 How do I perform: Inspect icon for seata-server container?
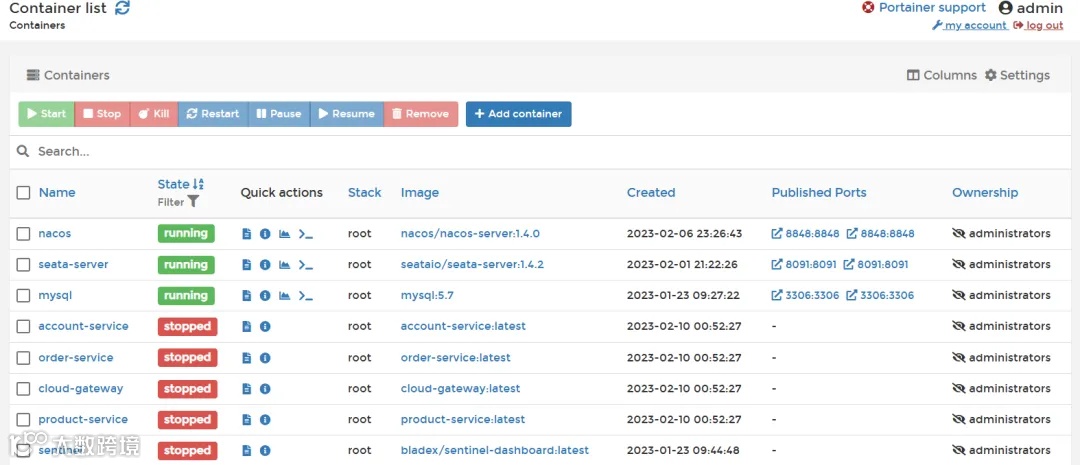pyautogui.click(x=265, y=265)
